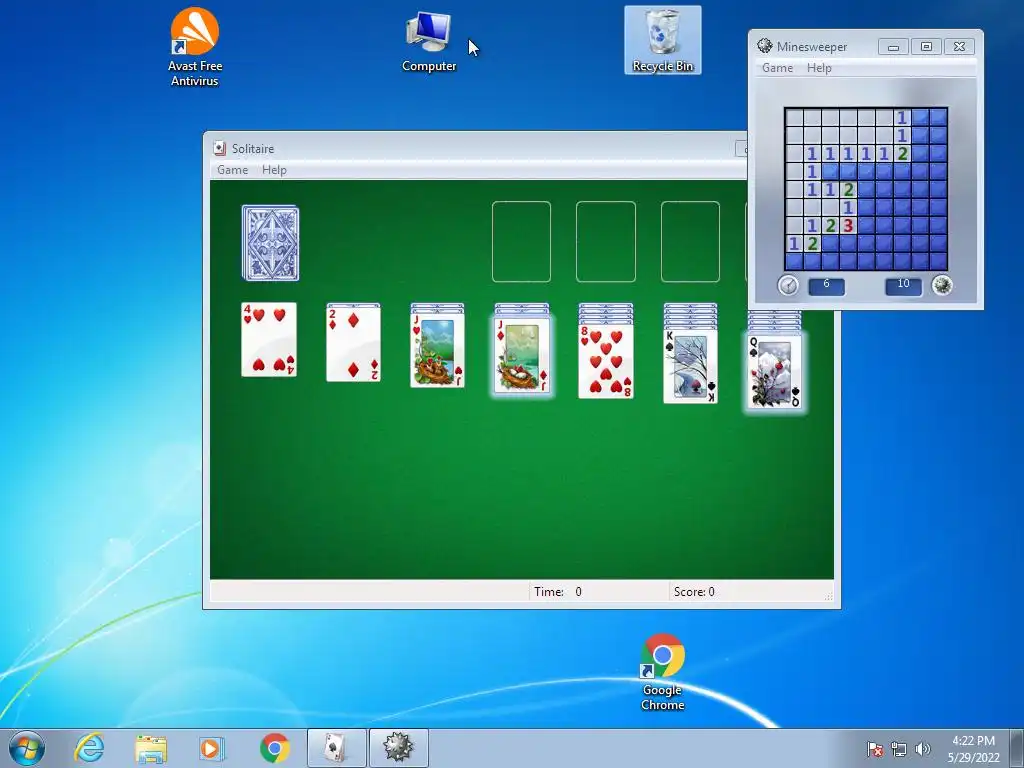
Task: Select the queen of spades card
Action: (775, 371)
